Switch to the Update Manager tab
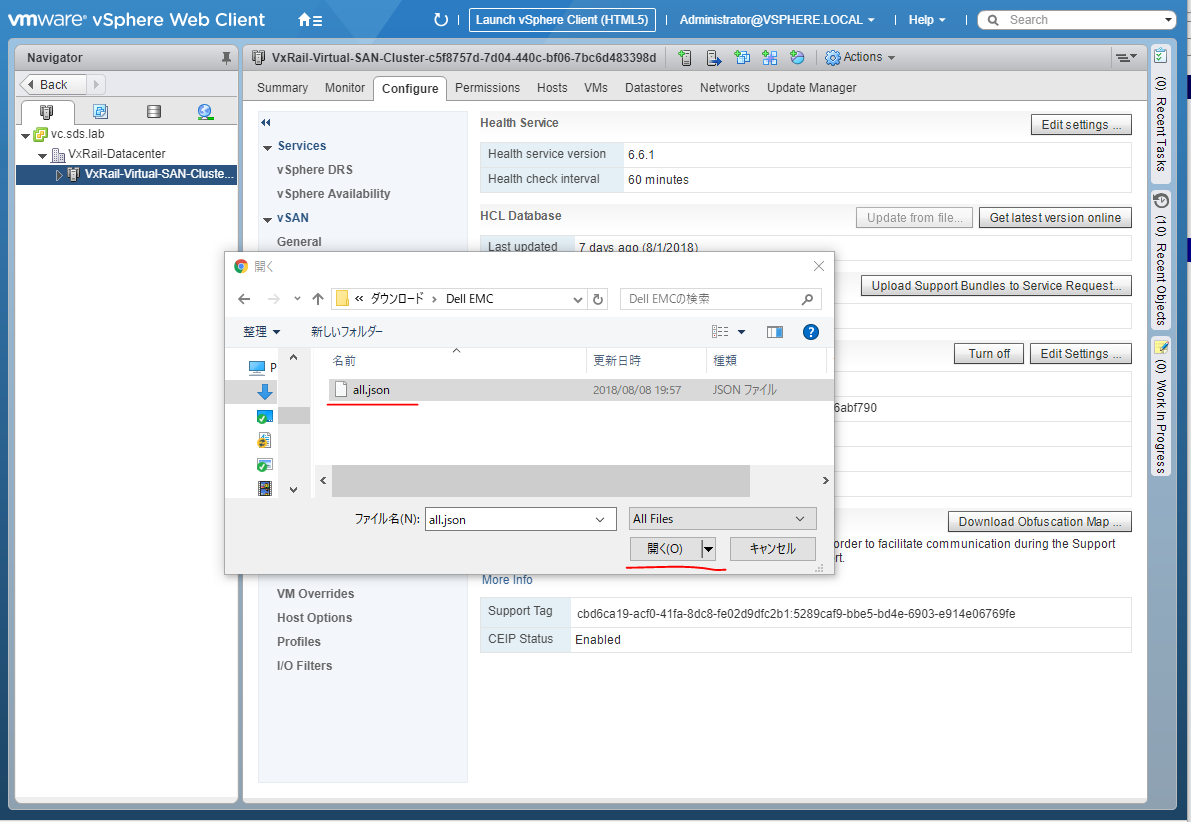Viewport: 1191px width, 822px height. point(812,88)
